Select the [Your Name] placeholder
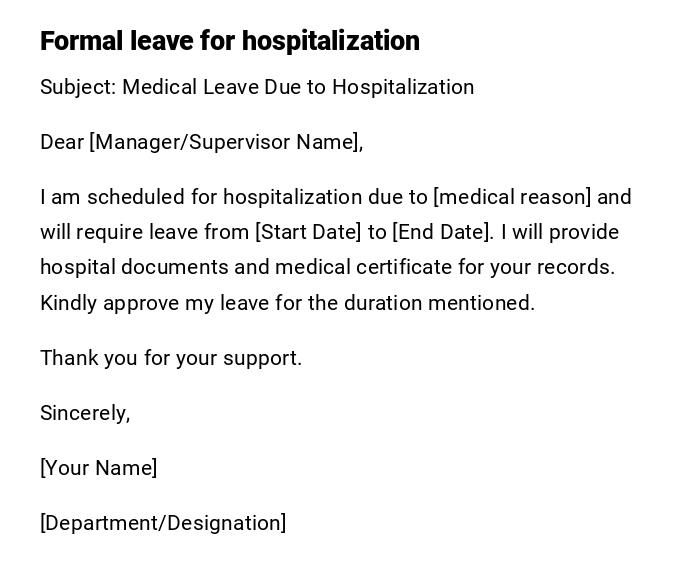The image size is (700, 586). click(99, 468)
